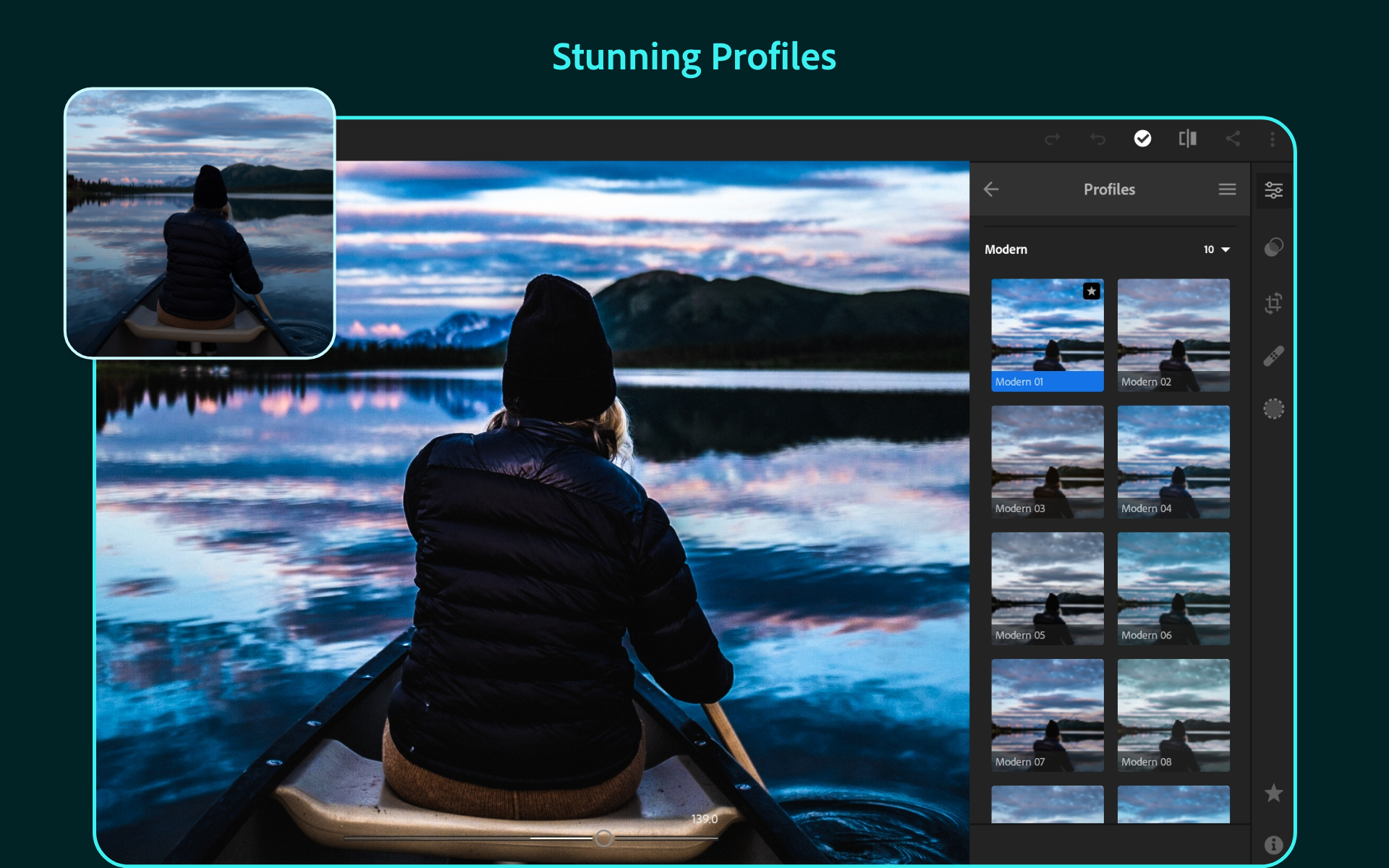The image size is (1389, 868).
Task: Open the three-dot overflow menu
Action: pyautogui.click(x=1273, y=139)
